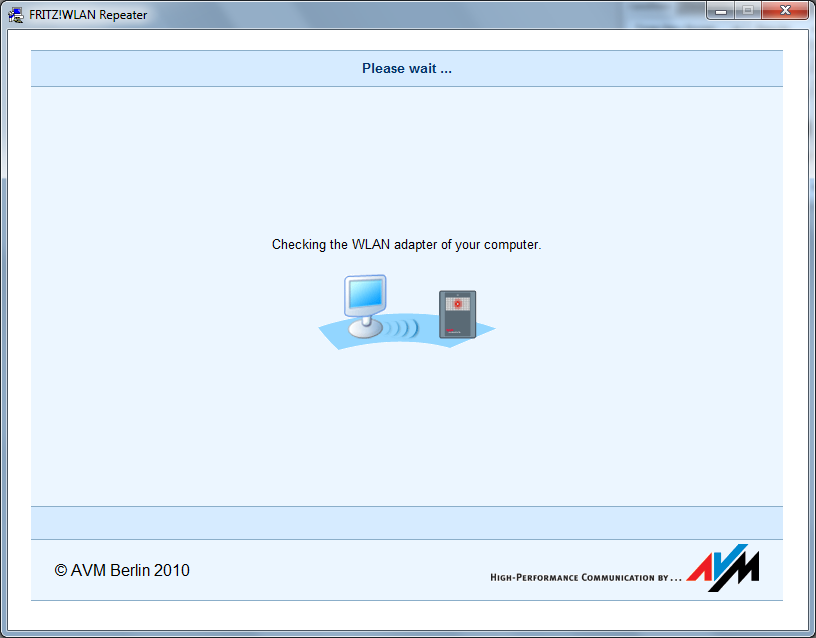Click the "© AVM Berlin 2010" copyright text

[122, 571]
